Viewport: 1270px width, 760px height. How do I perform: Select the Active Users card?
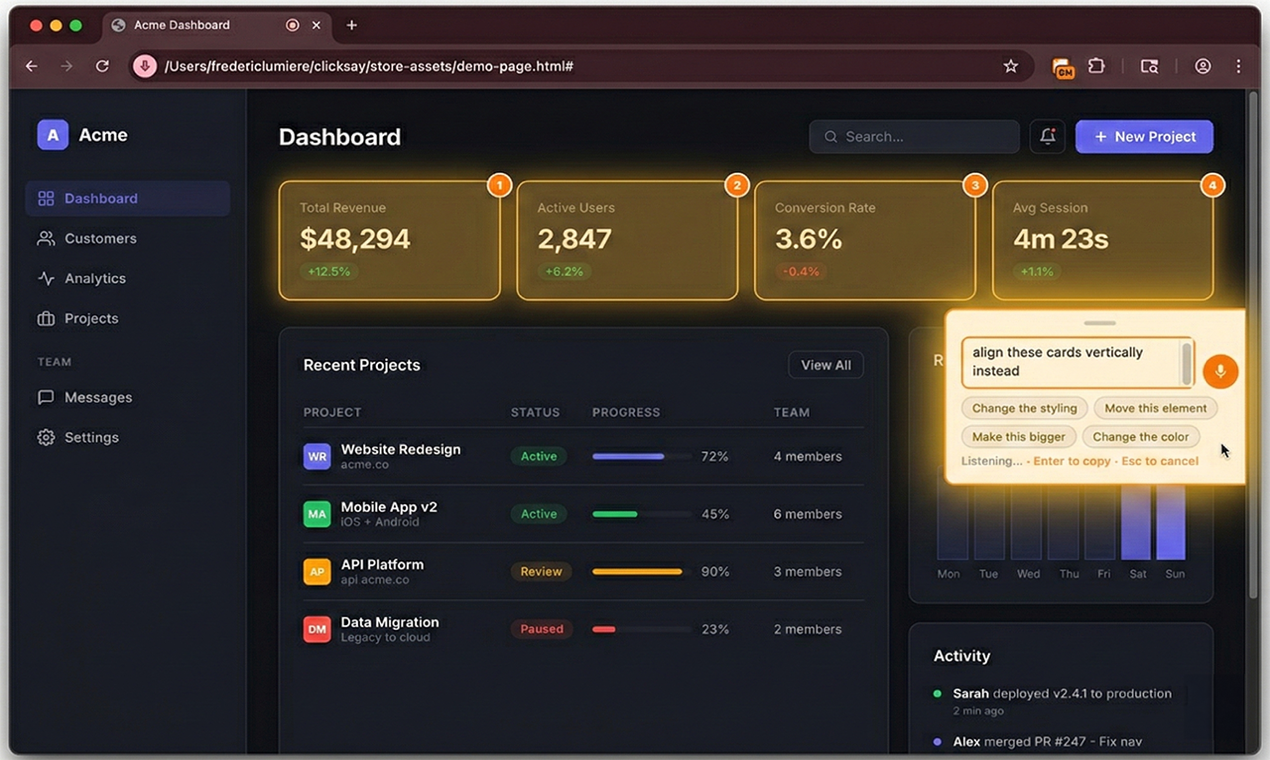coord(627,240)
